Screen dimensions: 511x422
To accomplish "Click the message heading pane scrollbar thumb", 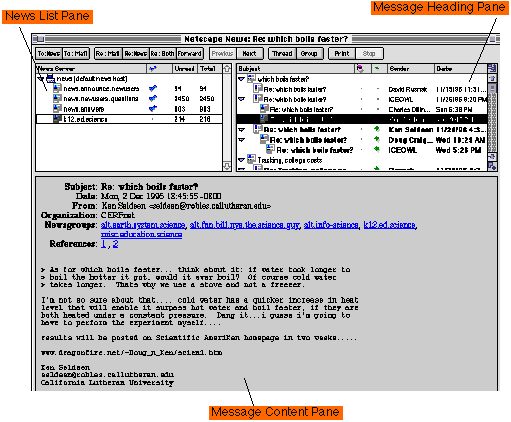I will click(492, 88).
